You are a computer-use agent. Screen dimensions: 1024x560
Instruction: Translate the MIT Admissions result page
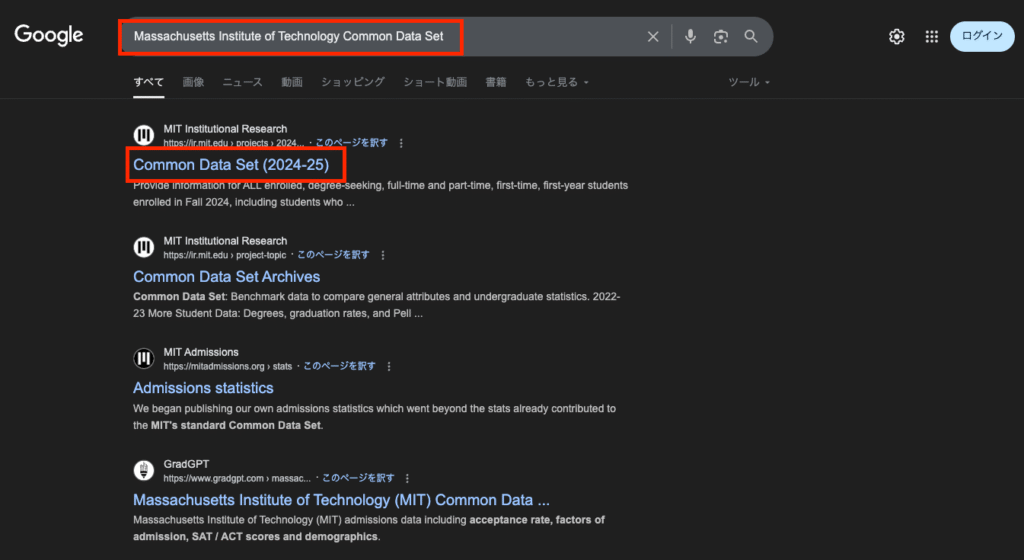click(339, 366)
